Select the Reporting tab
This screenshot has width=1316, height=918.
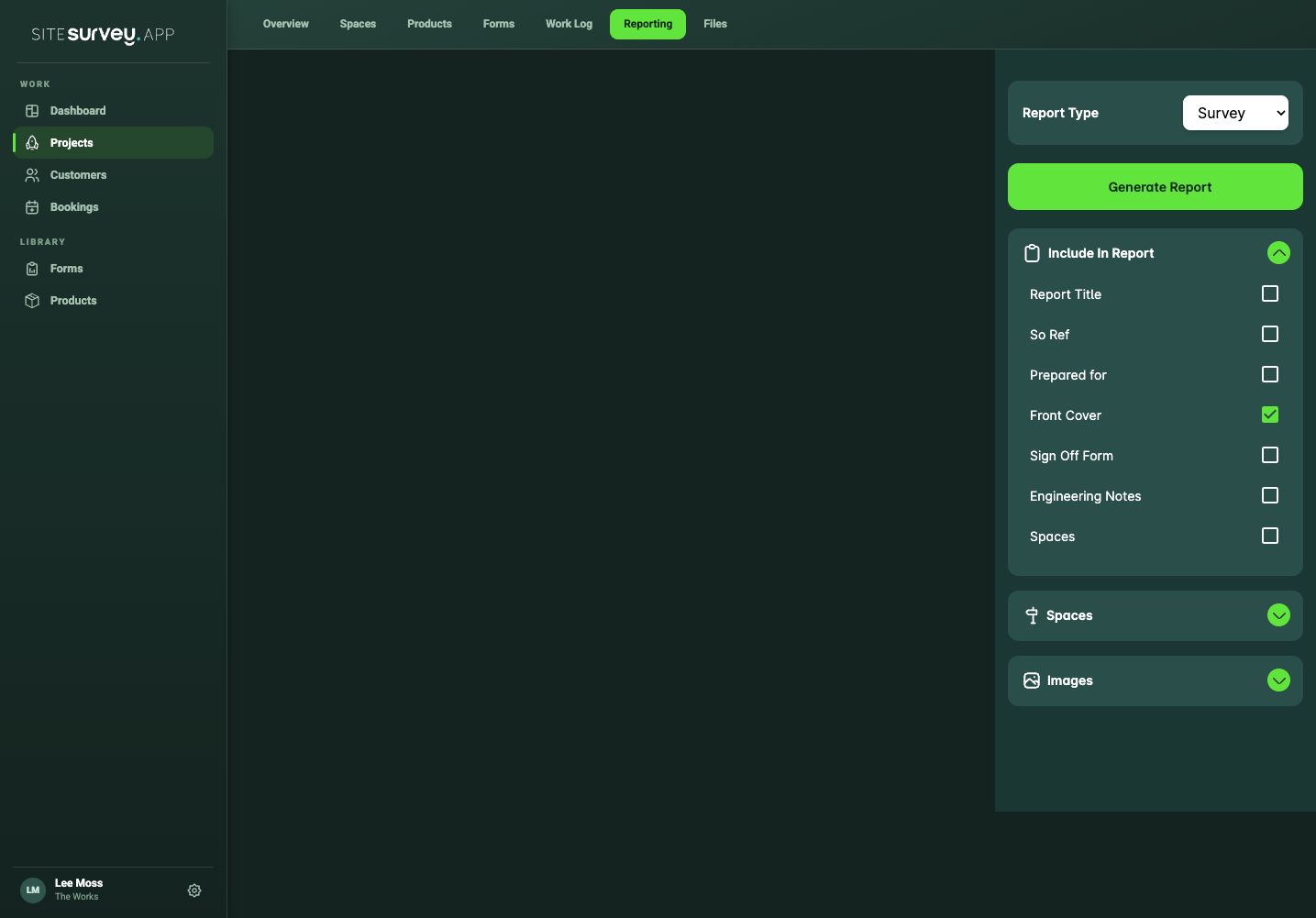point(647,24)
